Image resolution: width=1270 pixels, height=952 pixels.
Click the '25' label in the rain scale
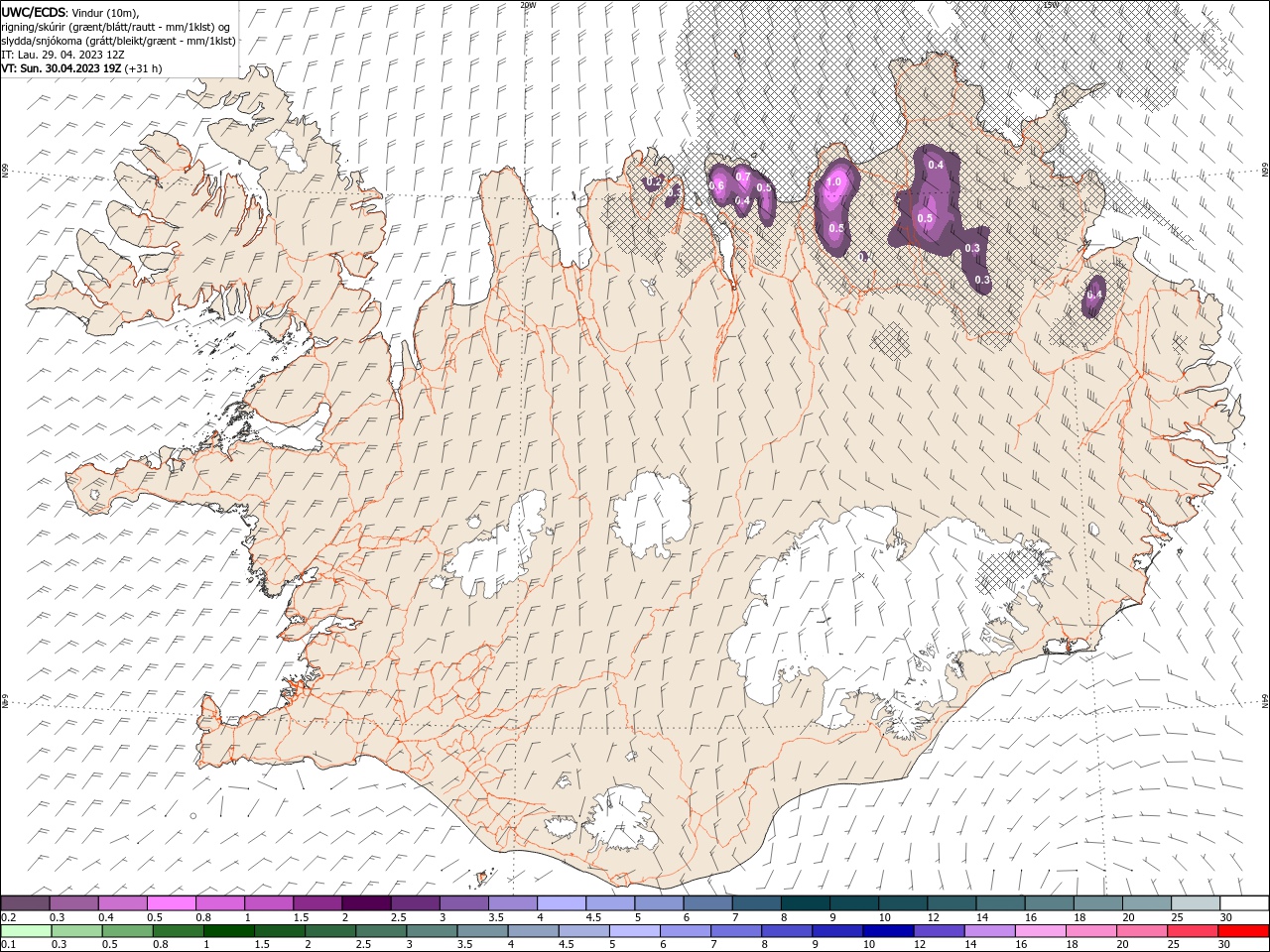pos(1173,945)
